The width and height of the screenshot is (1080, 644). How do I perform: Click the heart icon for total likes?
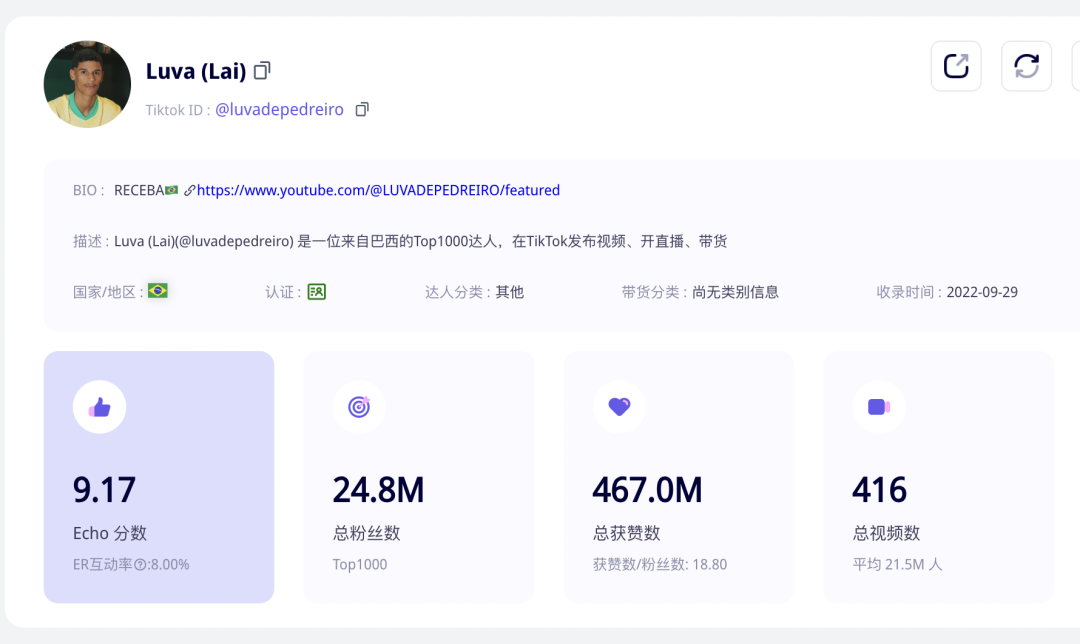pos(619,407)
